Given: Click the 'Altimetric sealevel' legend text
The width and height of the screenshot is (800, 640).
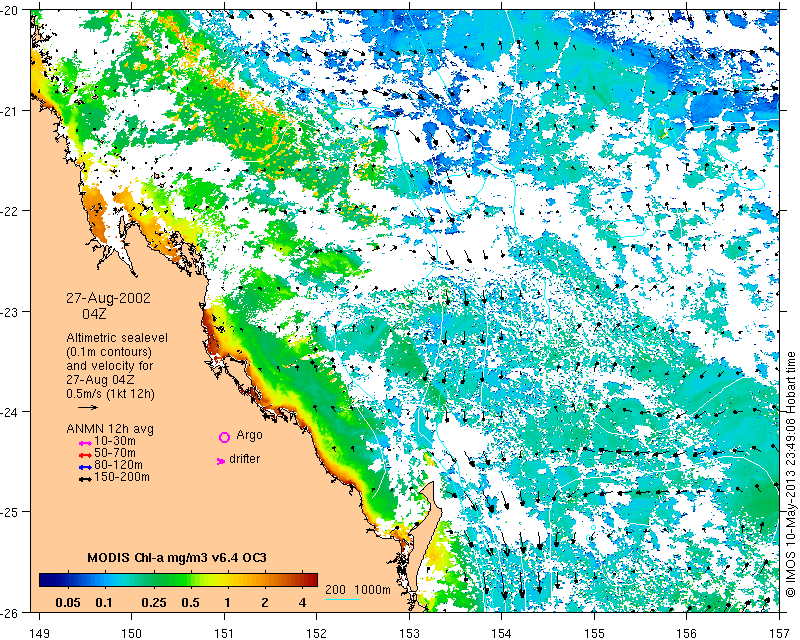Looking at the screenshot, I should point(117,338).
